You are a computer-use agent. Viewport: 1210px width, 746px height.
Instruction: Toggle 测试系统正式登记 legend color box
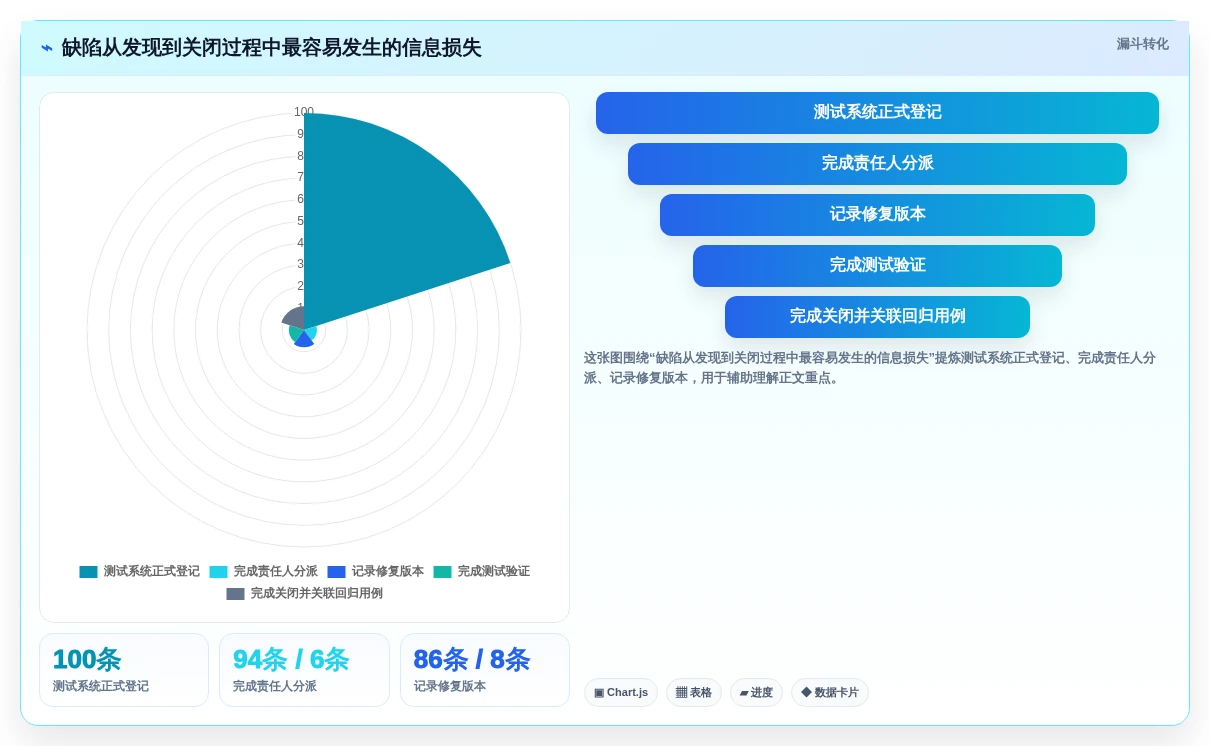click(x=89, y=572)
